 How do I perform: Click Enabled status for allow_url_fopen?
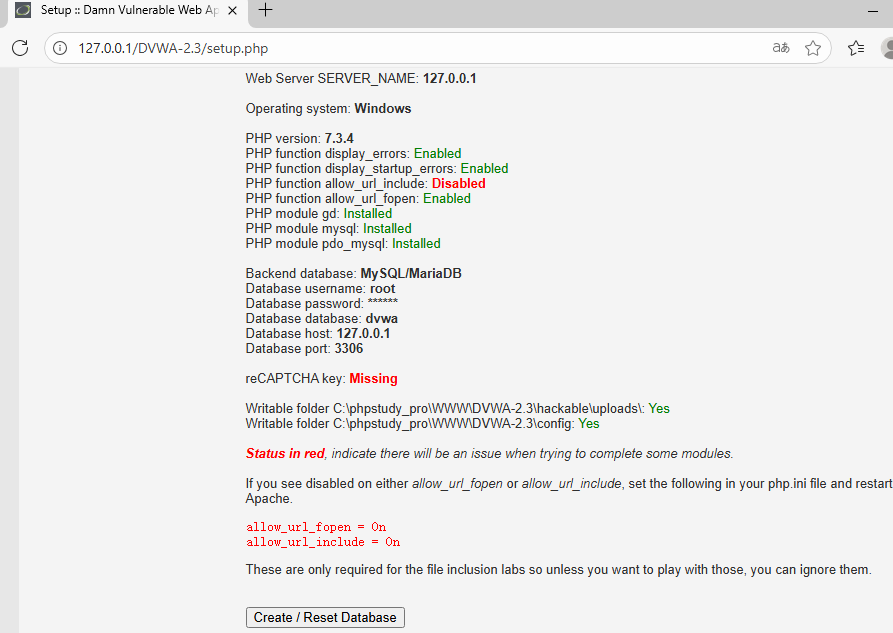[446, 198]
